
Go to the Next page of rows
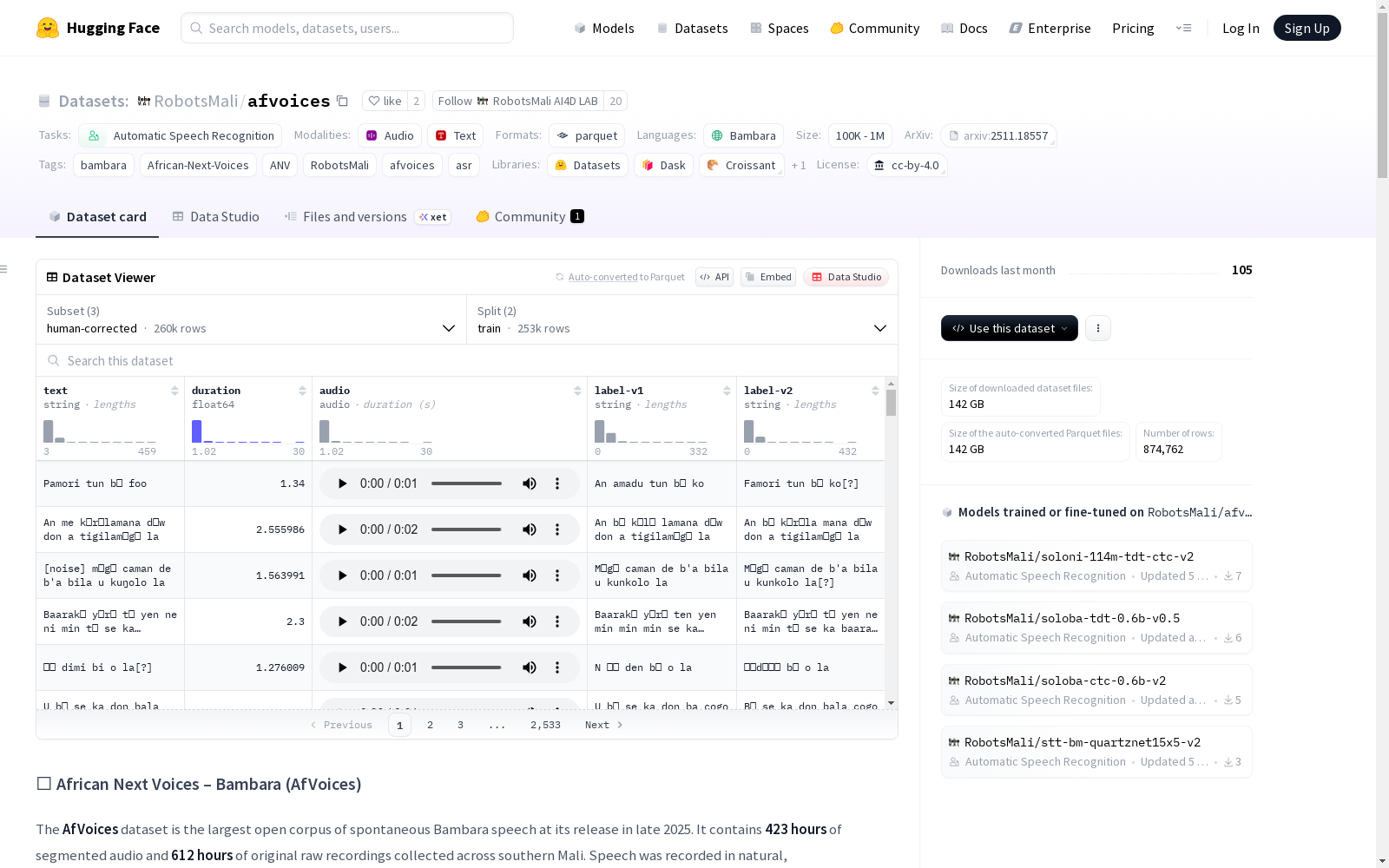[x=604, y=725]
